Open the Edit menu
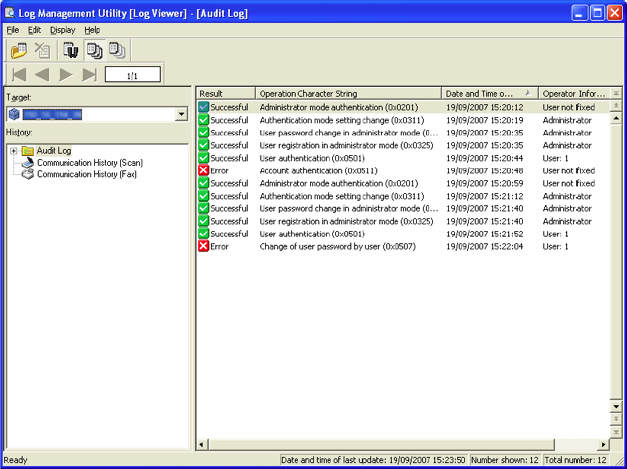 [x=34, y=30]
